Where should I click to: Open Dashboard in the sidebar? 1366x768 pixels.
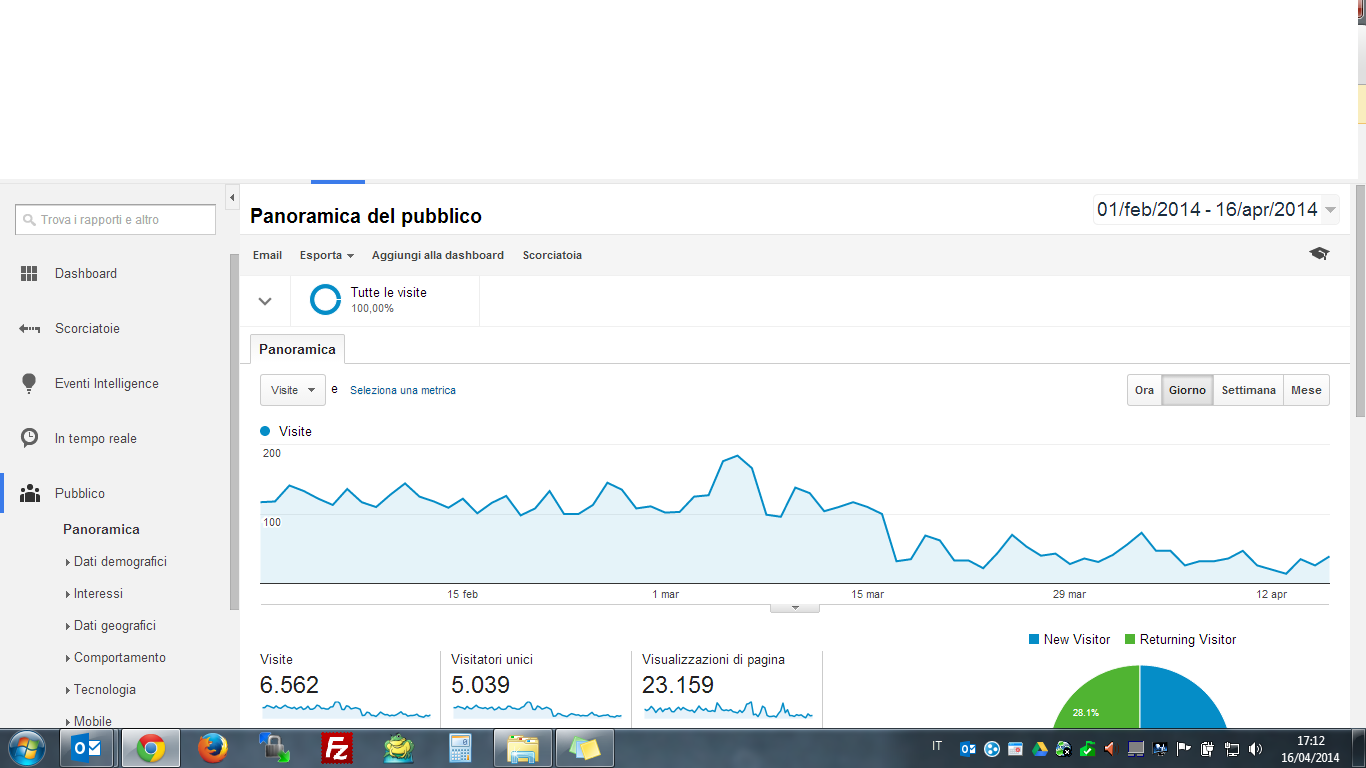86,273
